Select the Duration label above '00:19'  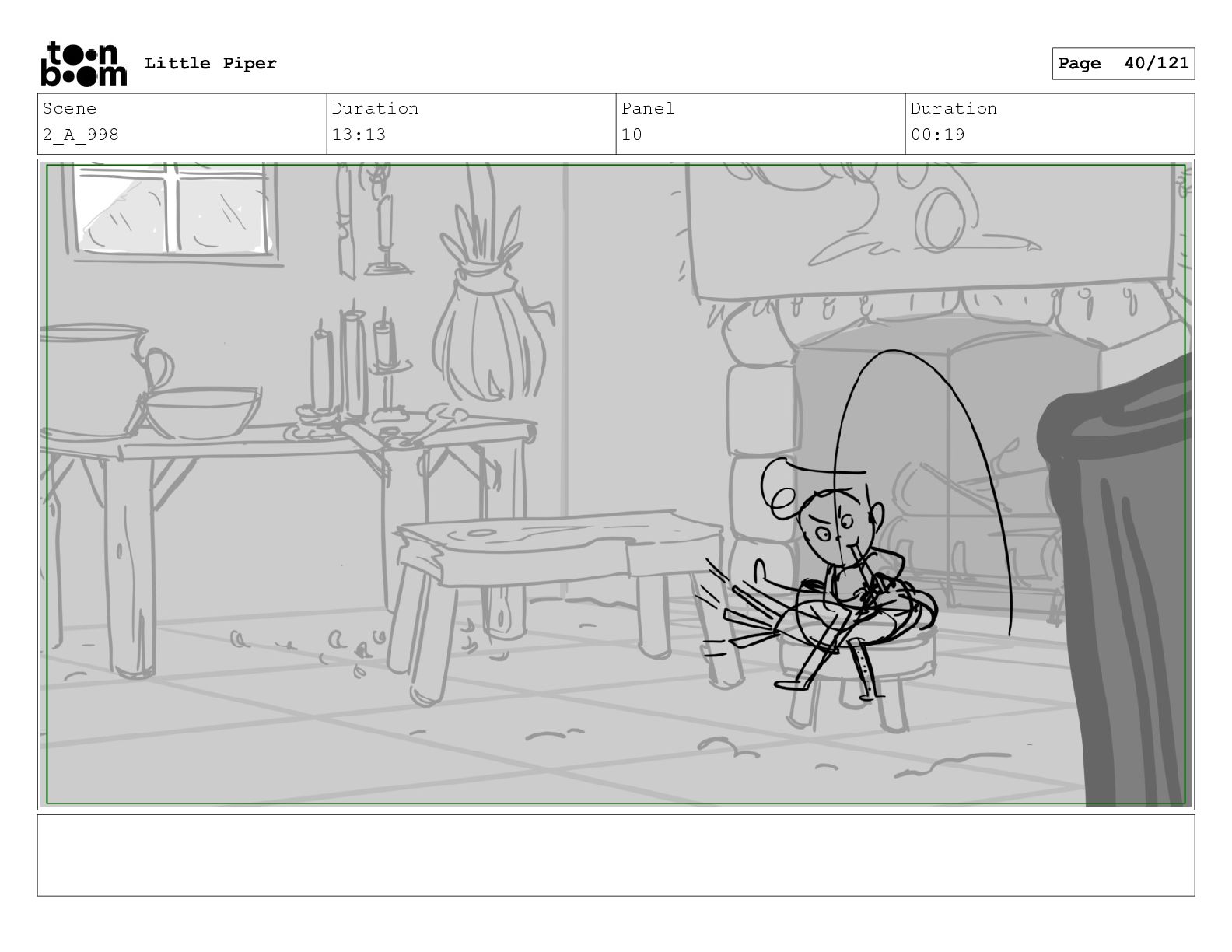point(954,109)
